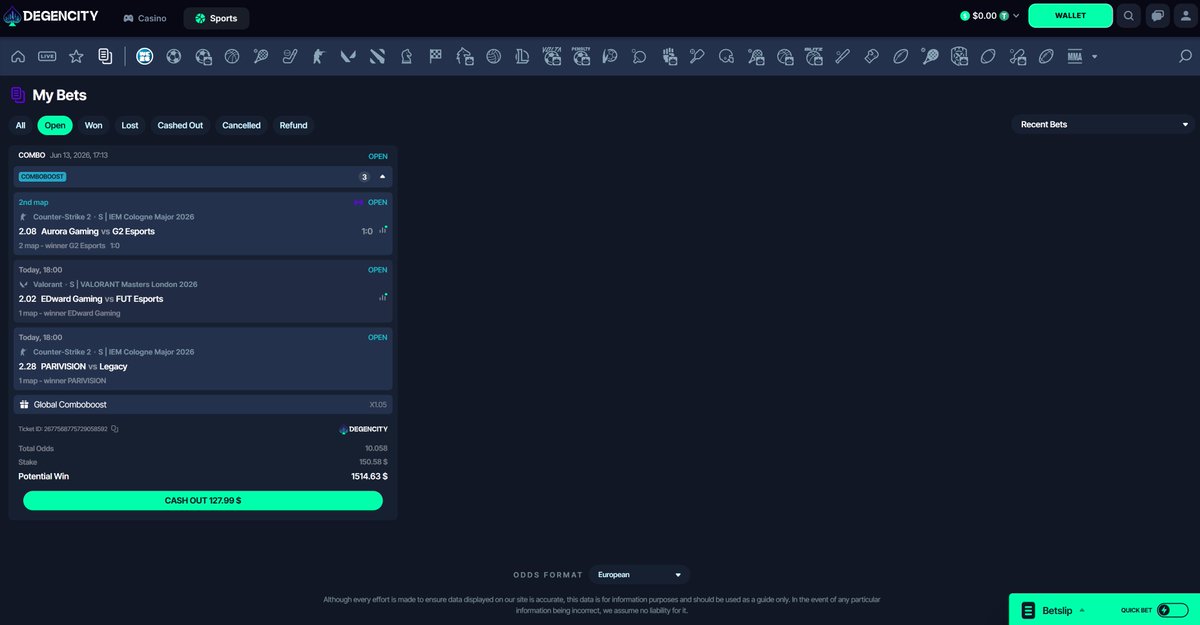Select the League of Legends icon
The image size is (1200, 625).
[x=522, y=57]
